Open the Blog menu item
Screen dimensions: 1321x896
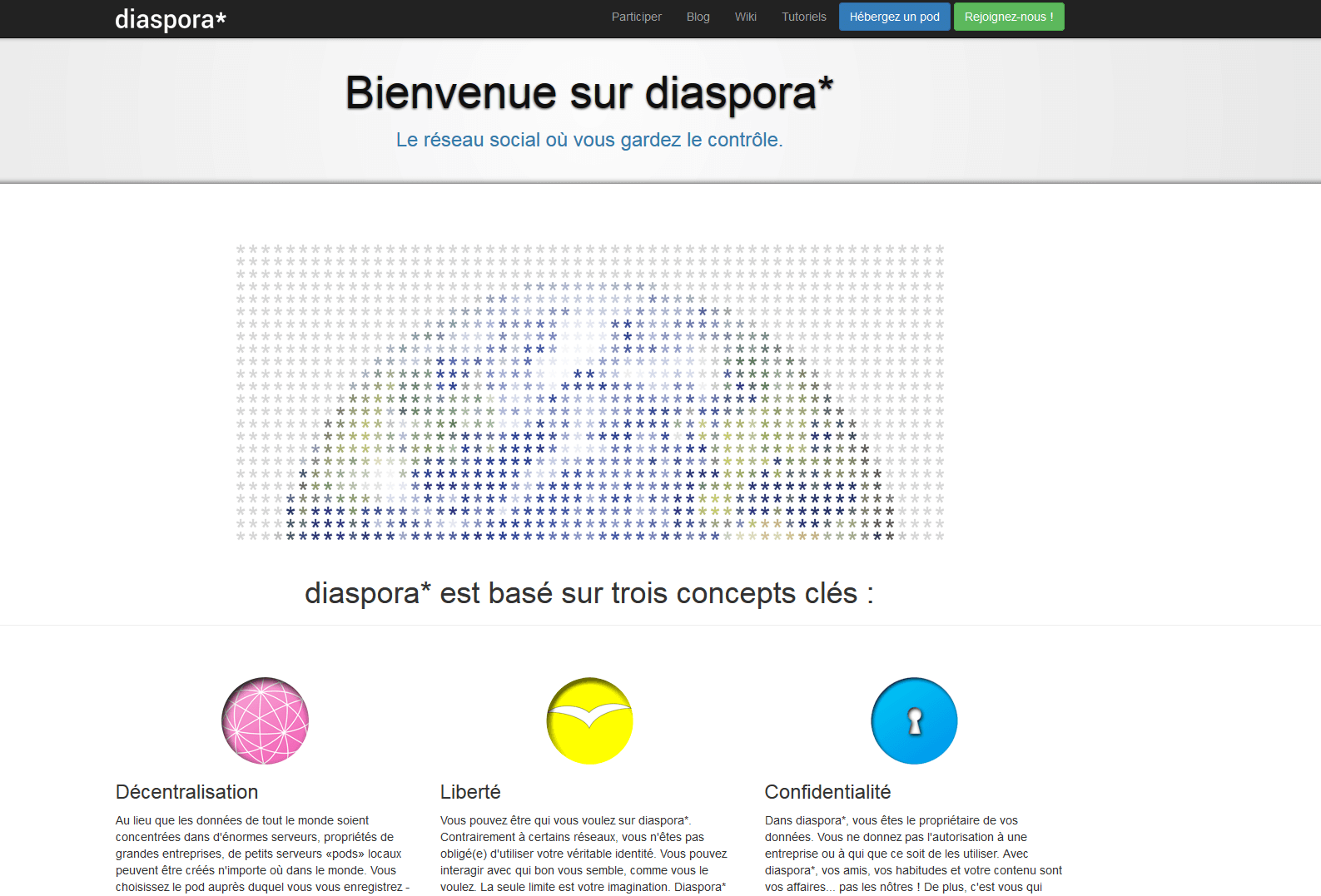[698, 17]
